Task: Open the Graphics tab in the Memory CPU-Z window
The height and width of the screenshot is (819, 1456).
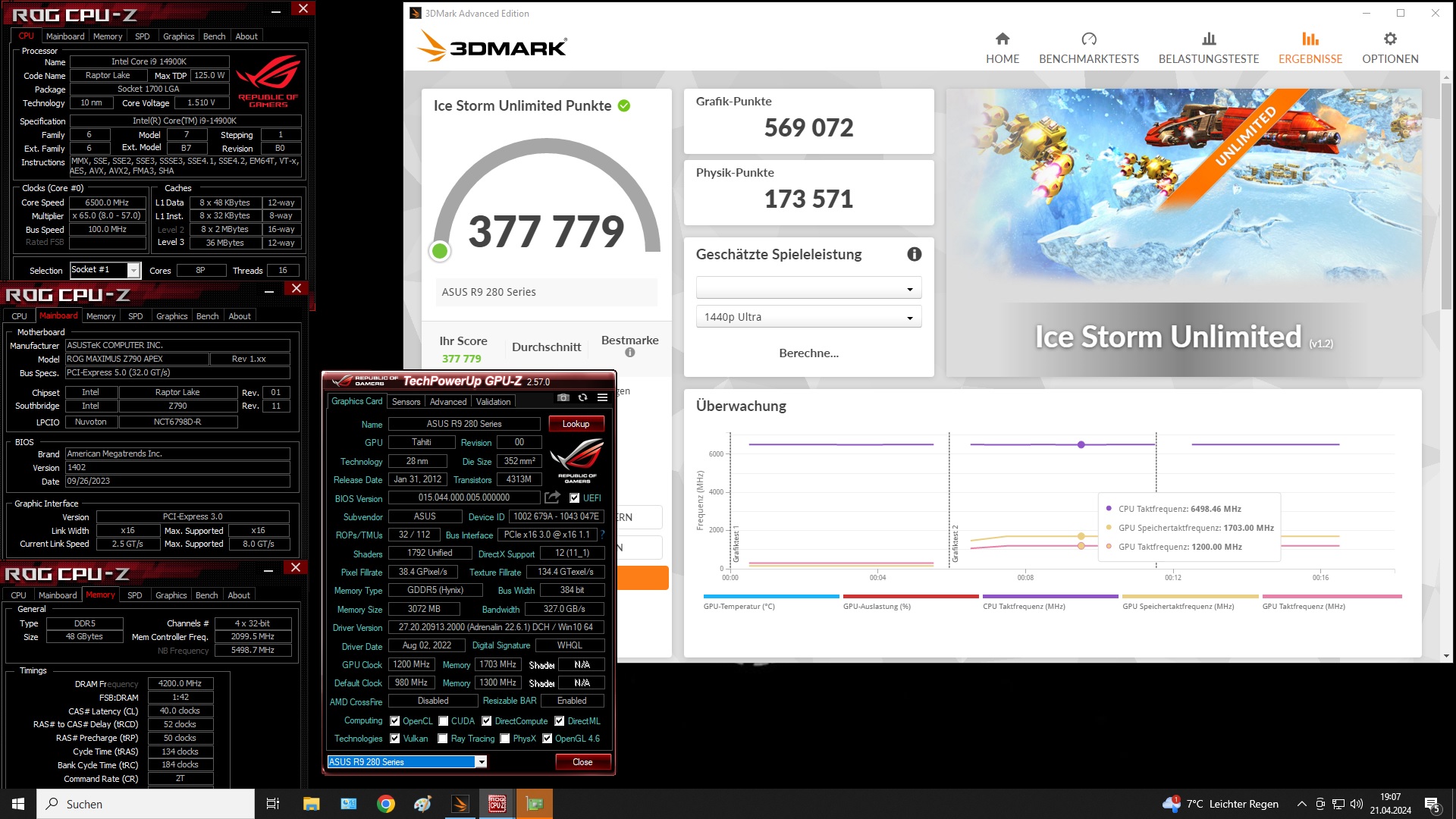Action: 171,595
